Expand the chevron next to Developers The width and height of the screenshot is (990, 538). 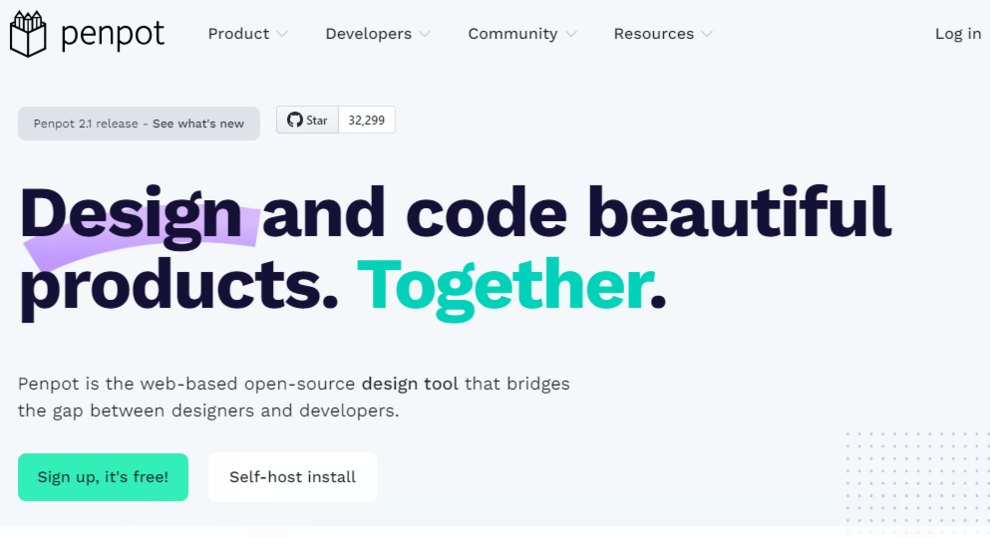tap(425, 35)
